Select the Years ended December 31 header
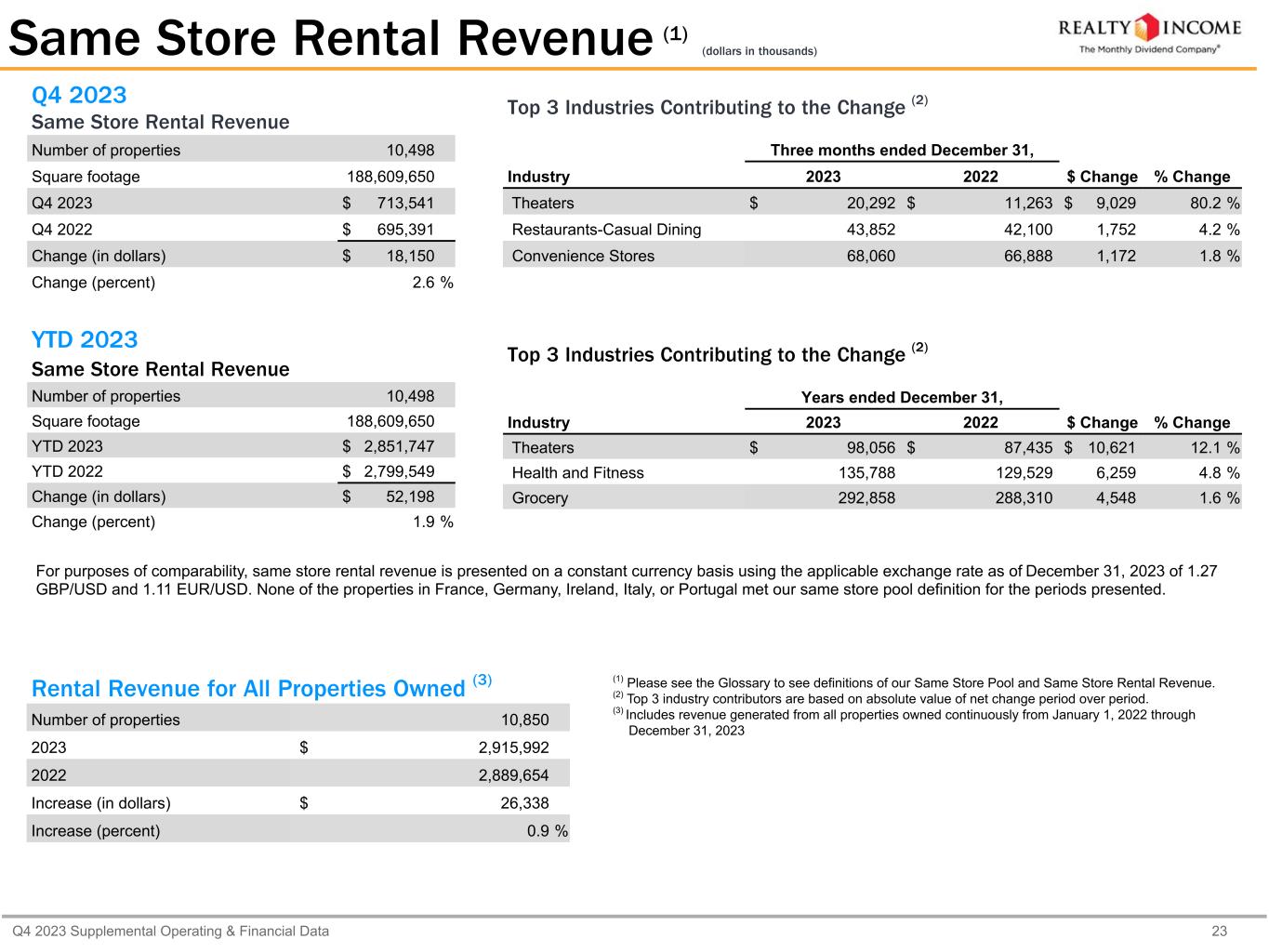Image resolution: width=1269 pixels, height=952 pixels. (901, 398)
